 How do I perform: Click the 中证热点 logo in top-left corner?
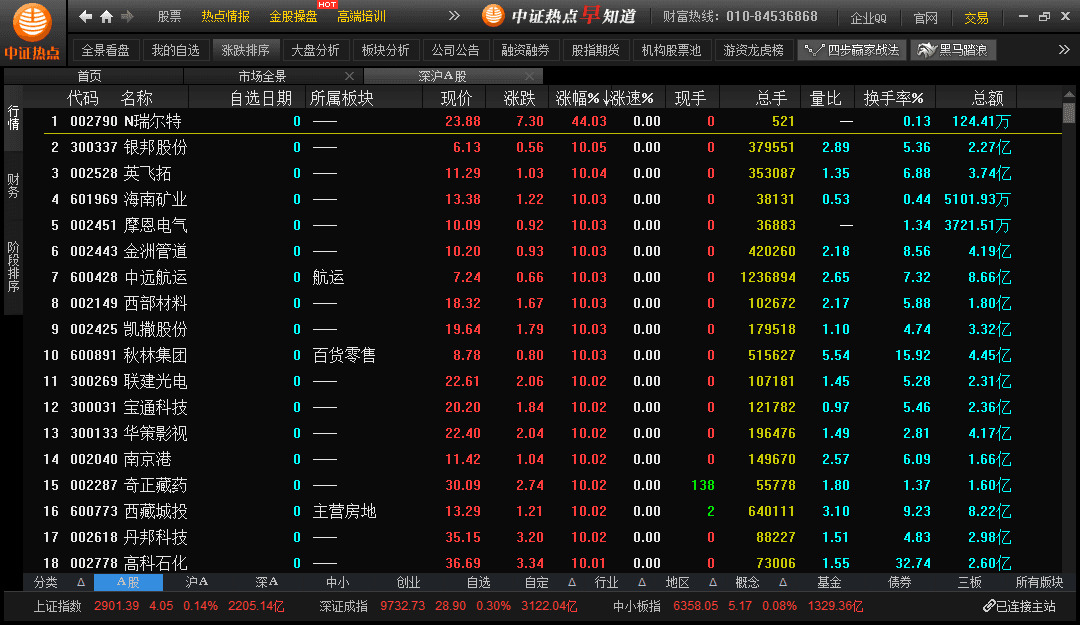coord(32,31)
